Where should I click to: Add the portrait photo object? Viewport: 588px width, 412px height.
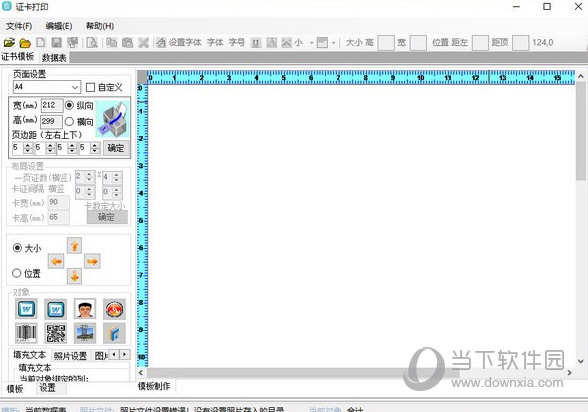coord(85,309)
